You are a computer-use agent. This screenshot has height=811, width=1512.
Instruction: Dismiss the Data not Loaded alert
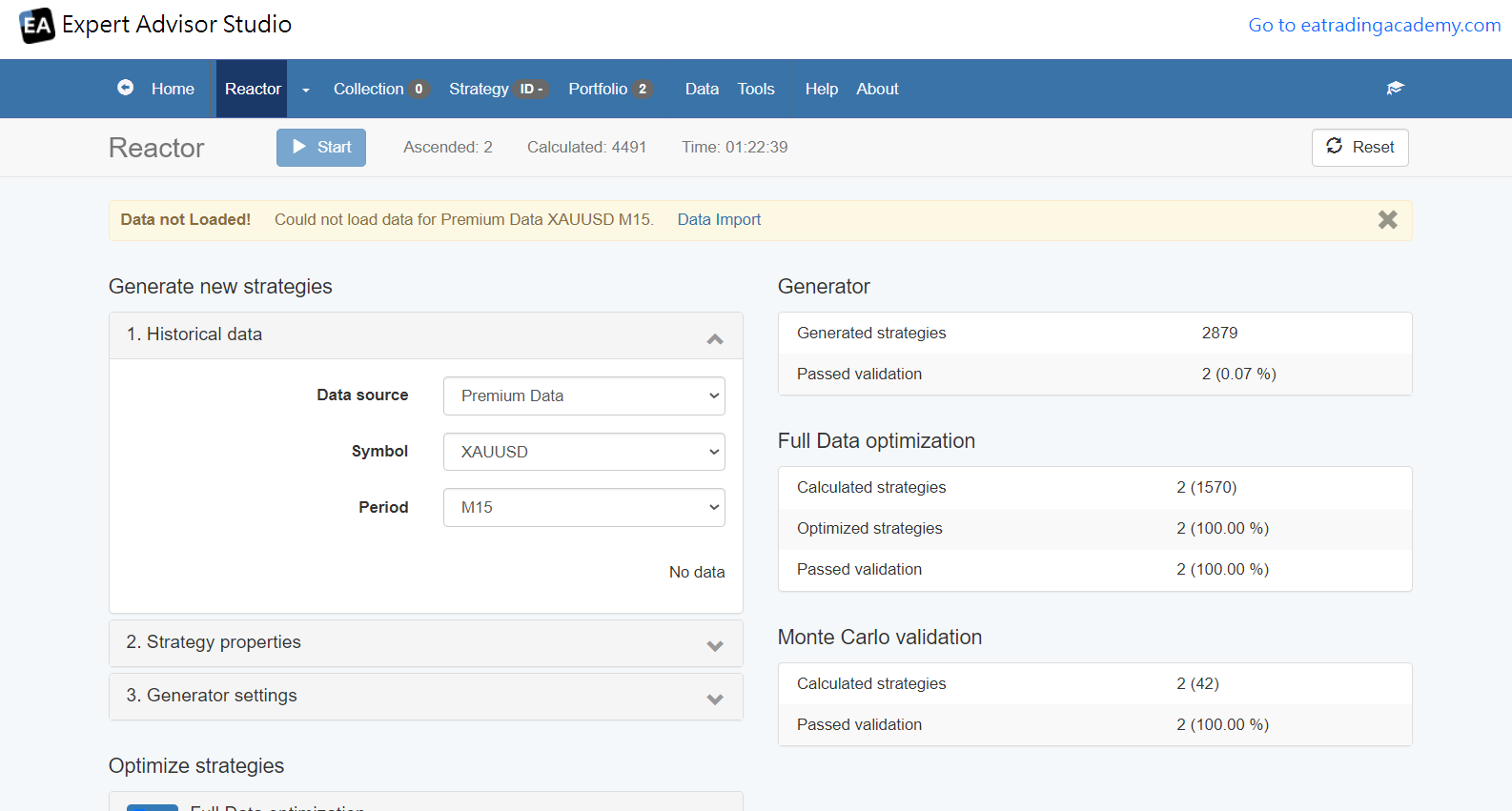coord(1387,220)
